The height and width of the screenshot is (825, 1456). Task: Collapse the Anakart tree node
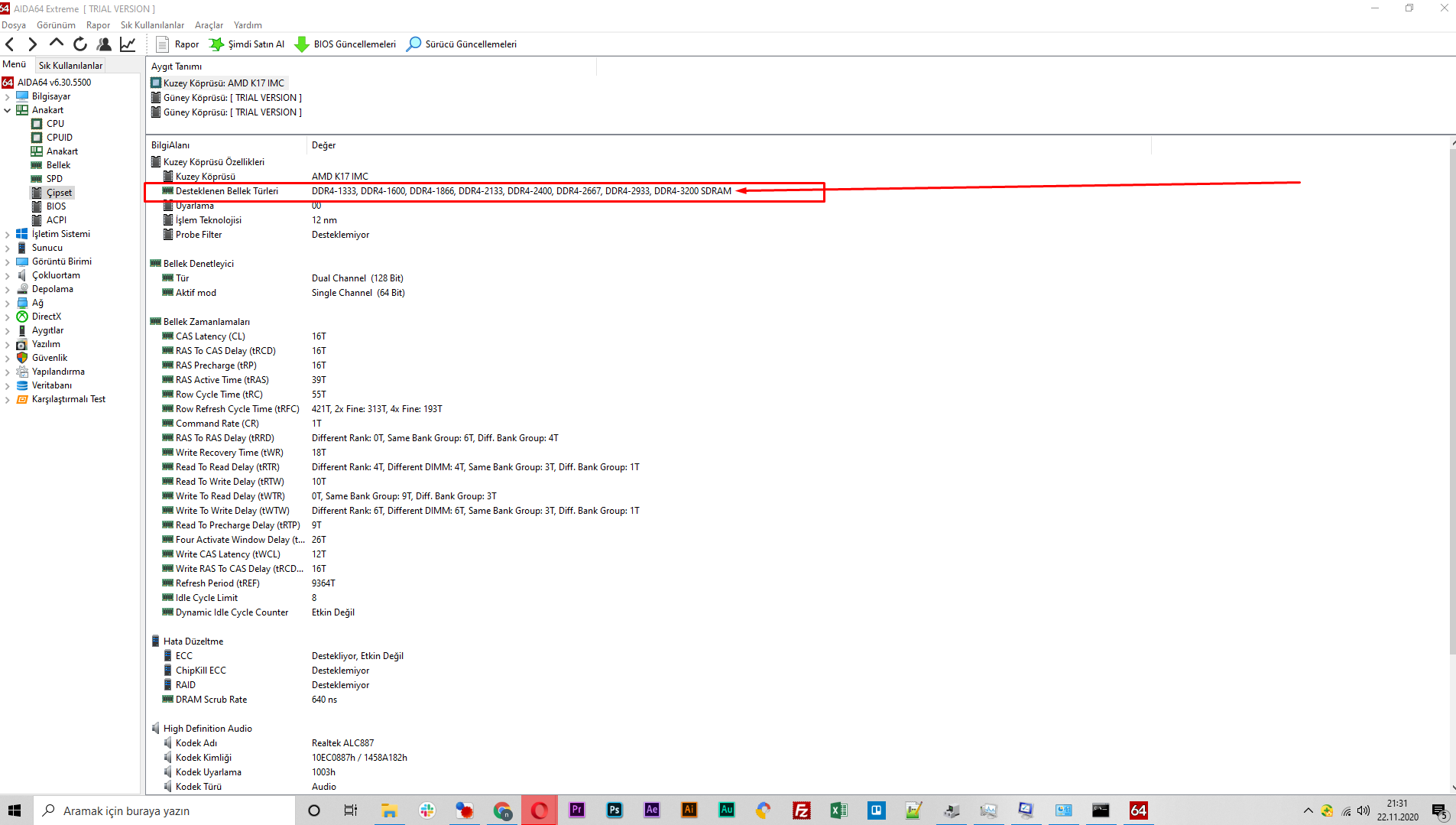(8, 110)
